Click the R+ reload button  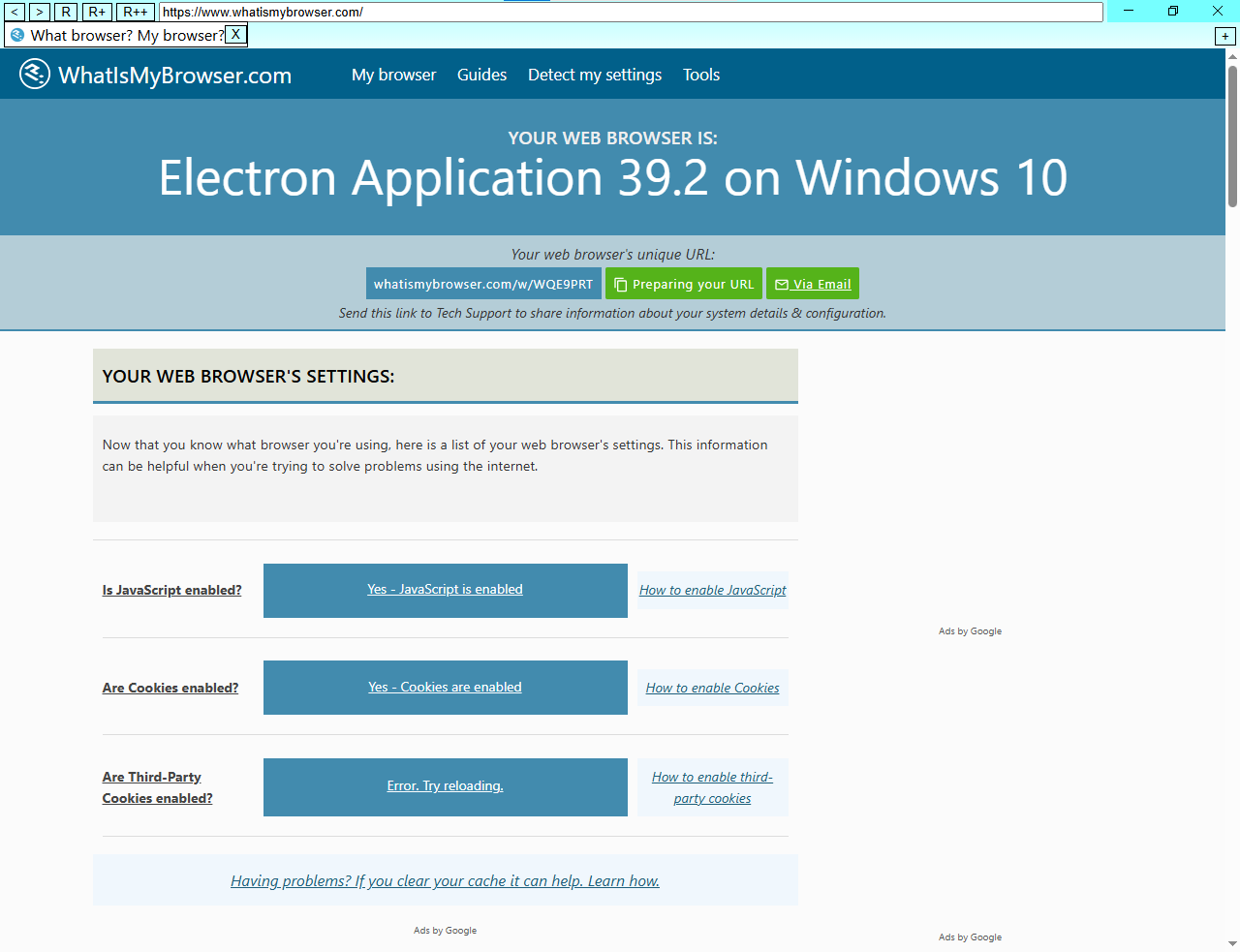tap(97, 12)
